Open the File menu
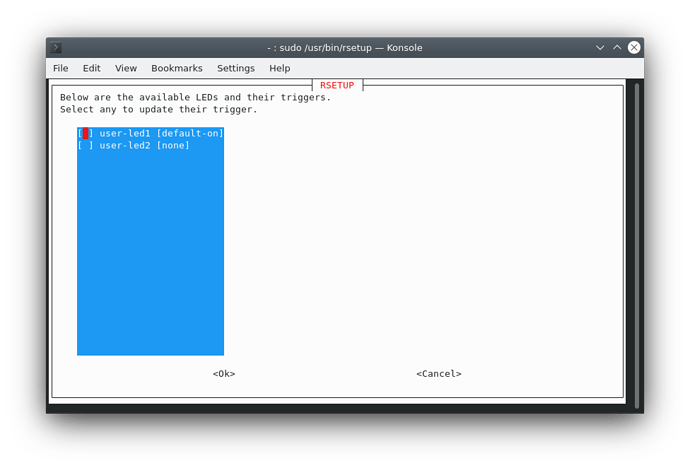This screenshot has height=468, width=690. coord(60,68)
